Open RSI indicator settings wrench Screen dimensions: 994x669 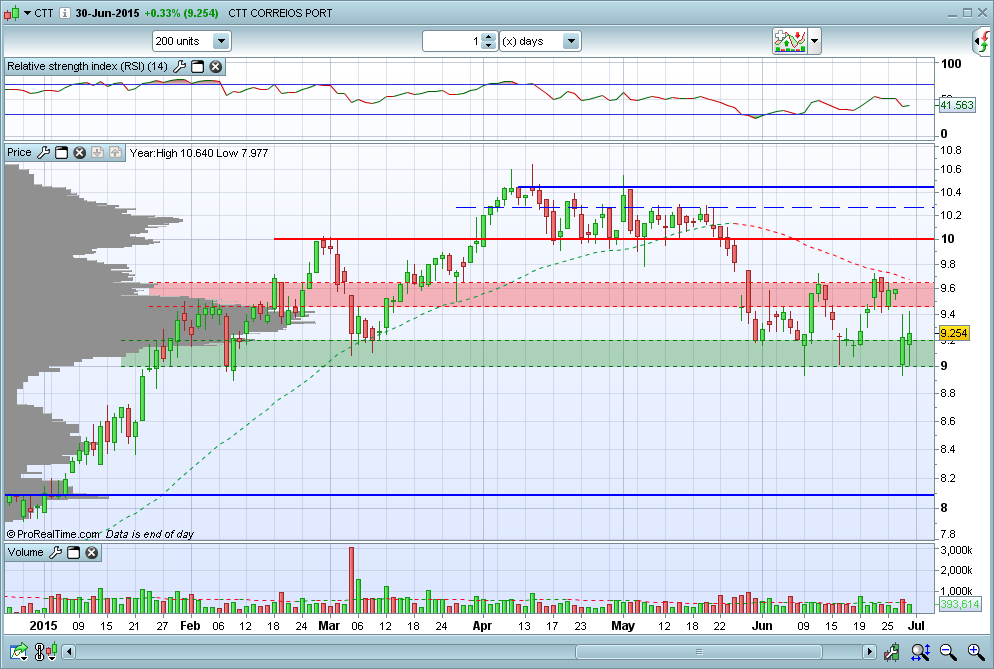(179, 67)
